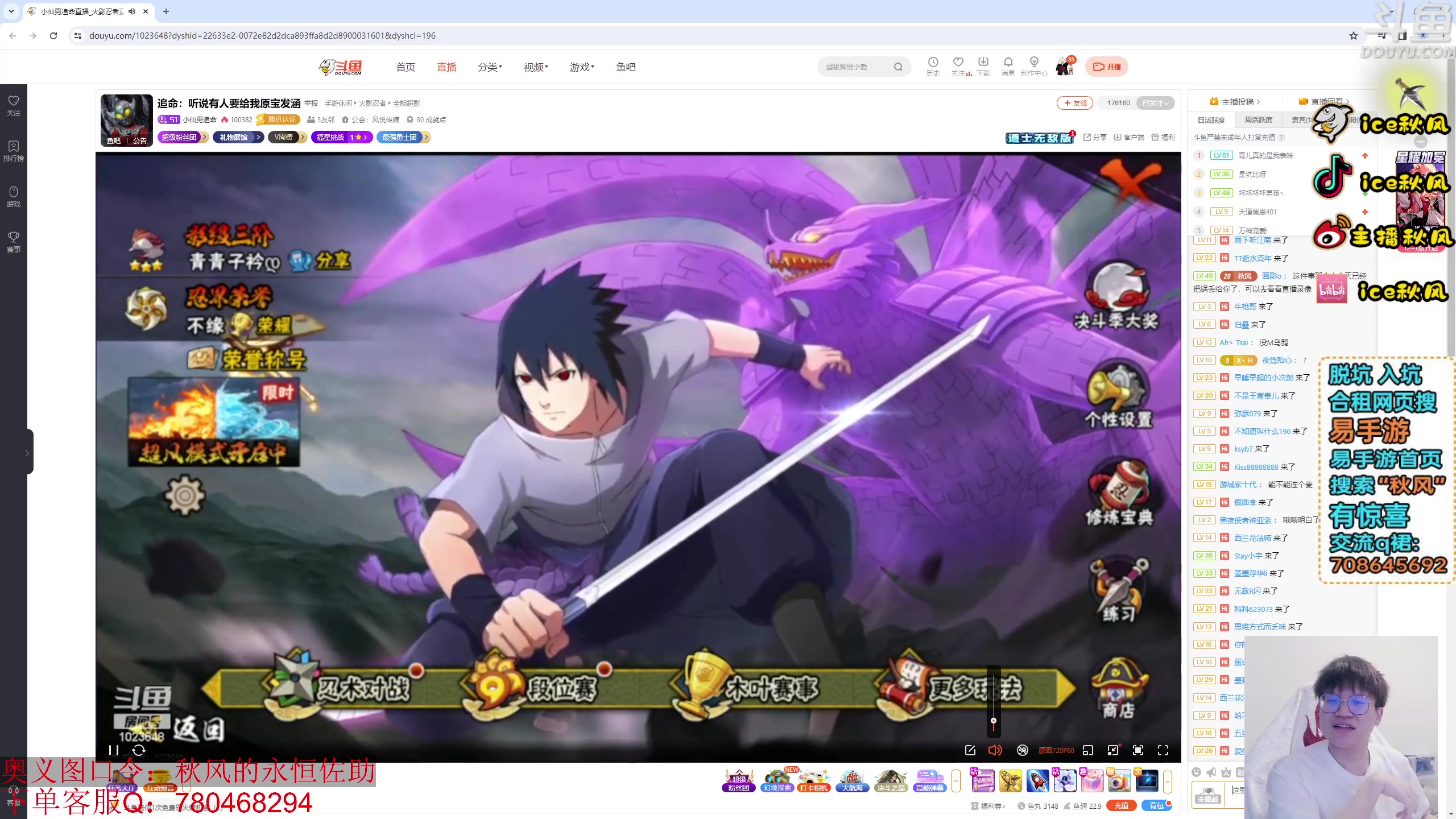Open 大航海 activity icon
This screenshot has width=1456, height=819.
coord(853,781)
